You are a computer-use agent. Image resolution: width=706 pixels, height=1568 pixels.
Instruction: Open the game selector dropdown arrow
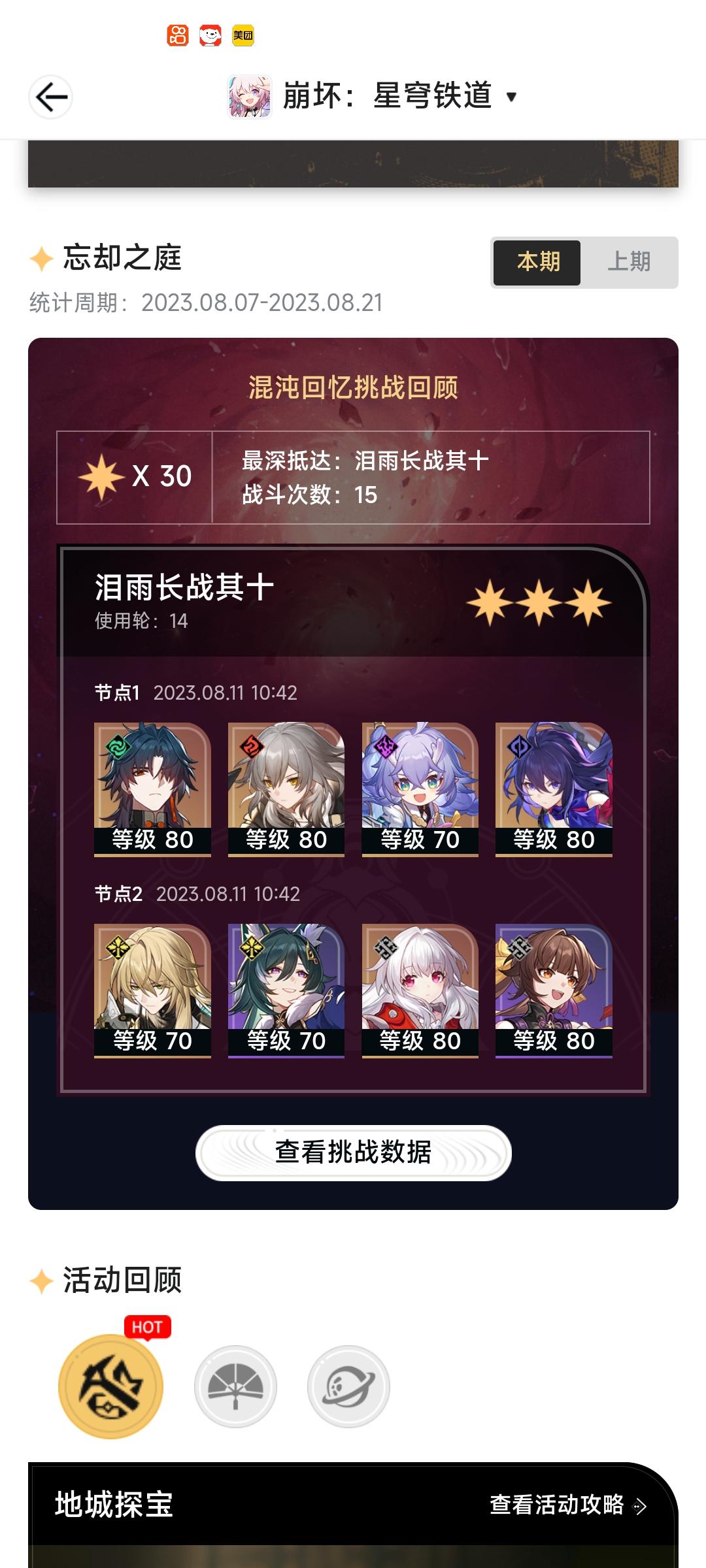point(512,97)
